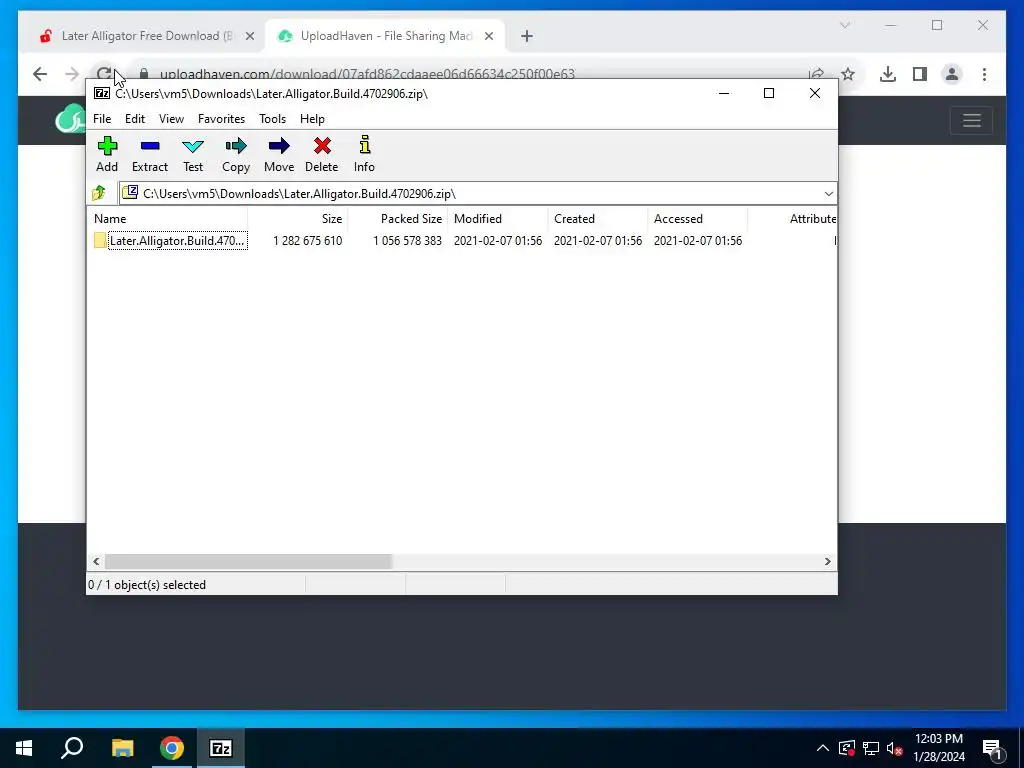Click the red Delete toolbar icon
This screenshot has height=768, width=1024.
click(321, 155)
